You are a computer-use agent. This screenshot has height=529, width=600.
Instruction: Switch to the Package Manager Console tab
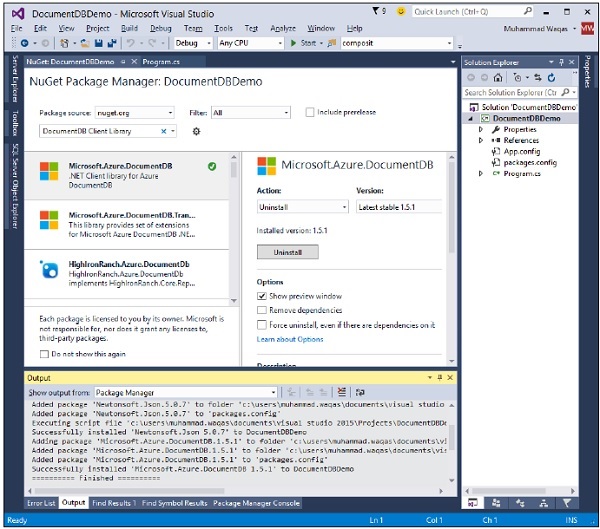click(x=256, y=503)
